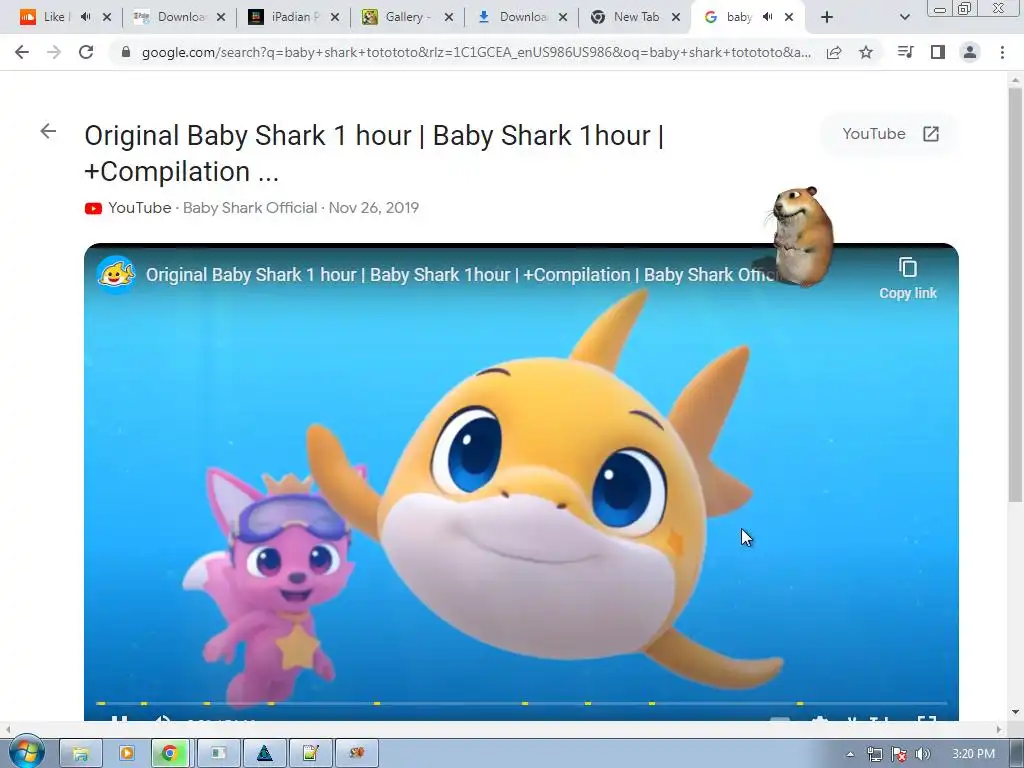This screenshot has height=768, width=1024.
Task: Click the scrollbar down arrow
Action: 1015,712
